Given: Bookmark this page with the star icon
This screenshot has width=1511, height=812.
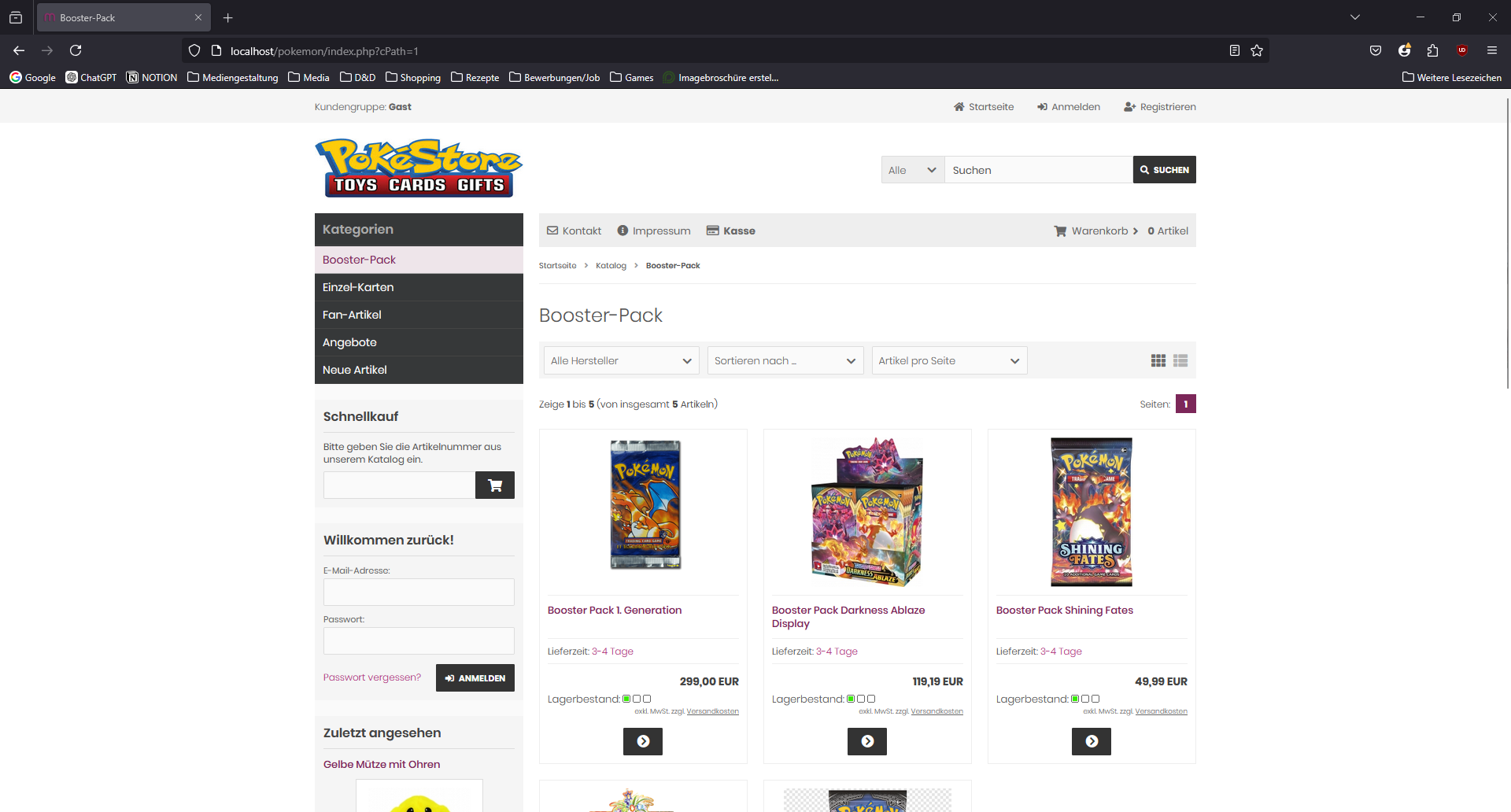Looking at the screenshot, I should coord(1257,51).
